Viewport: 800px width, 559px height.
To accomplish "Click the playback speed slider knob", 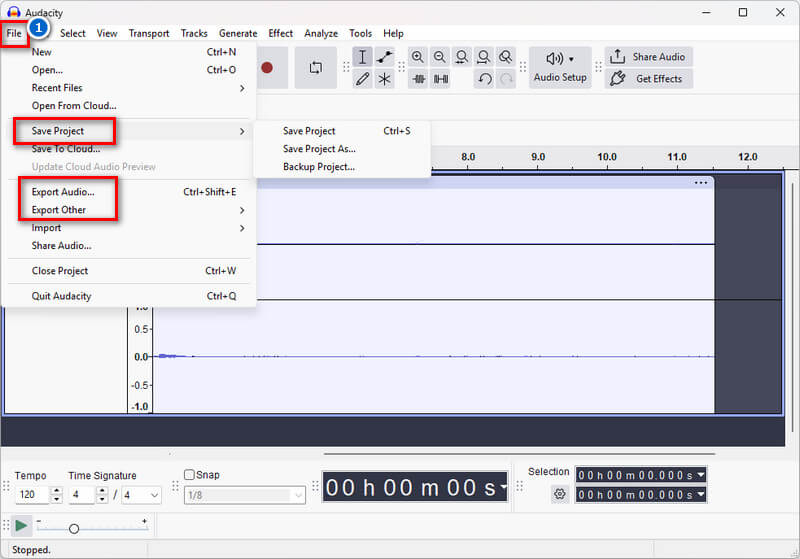I will [x=74, y=529].
